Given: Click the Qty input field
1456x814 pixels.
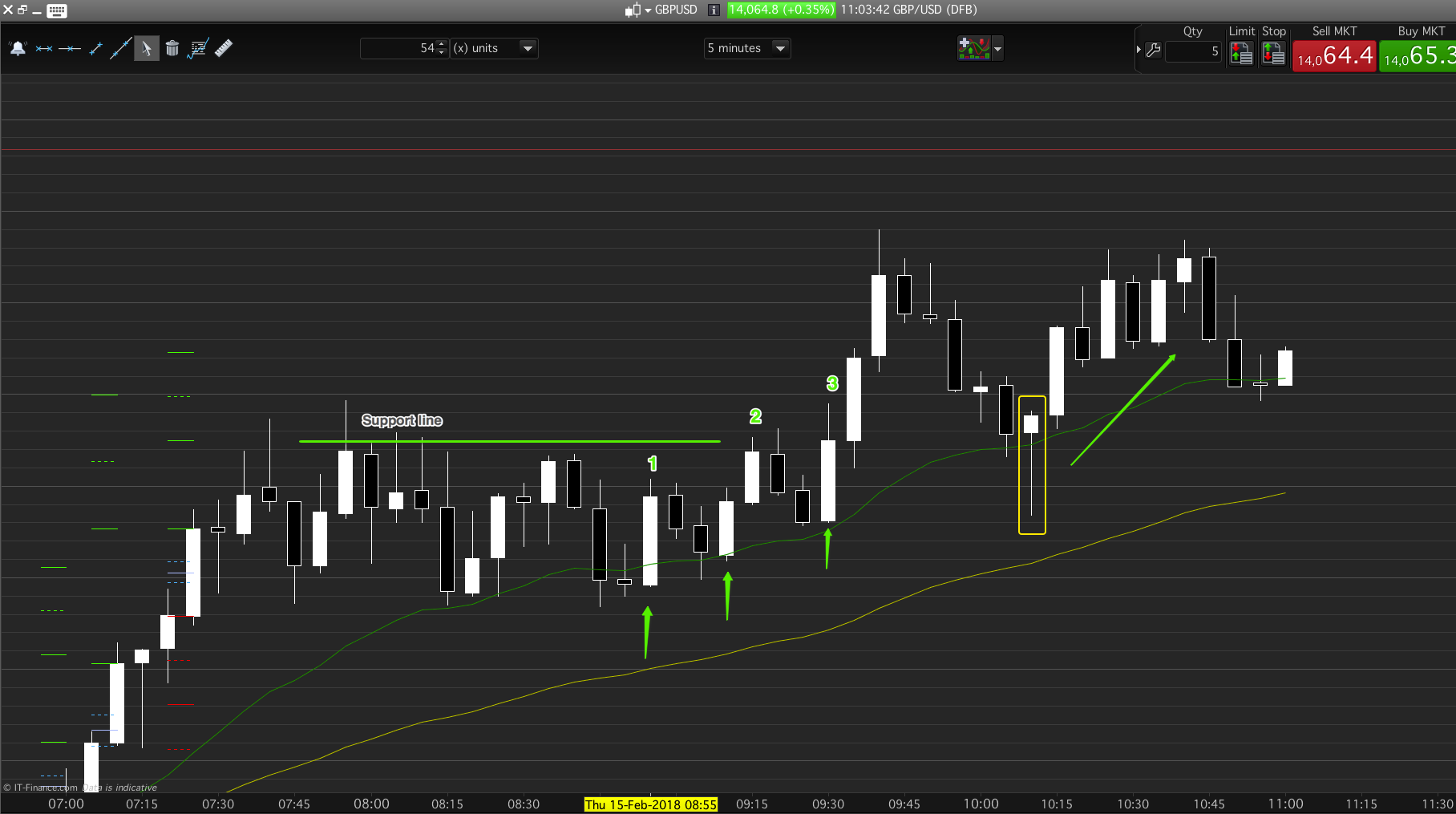Looking at the screenshot, I should (1192, 51).
